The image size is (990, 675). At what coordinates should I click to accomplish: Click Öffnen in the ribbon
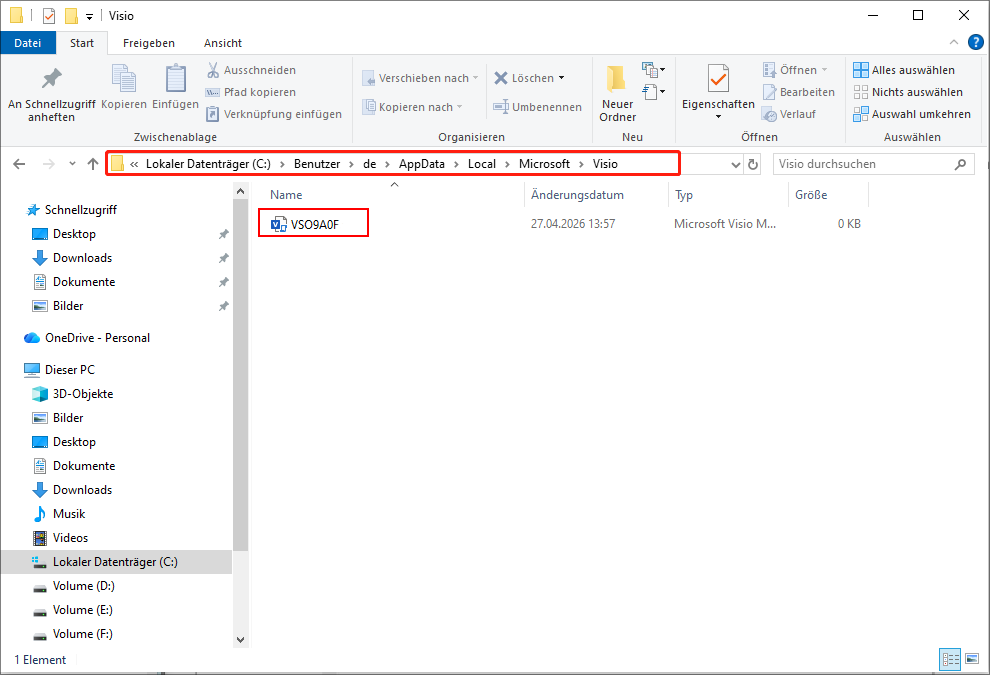point(795,70)
